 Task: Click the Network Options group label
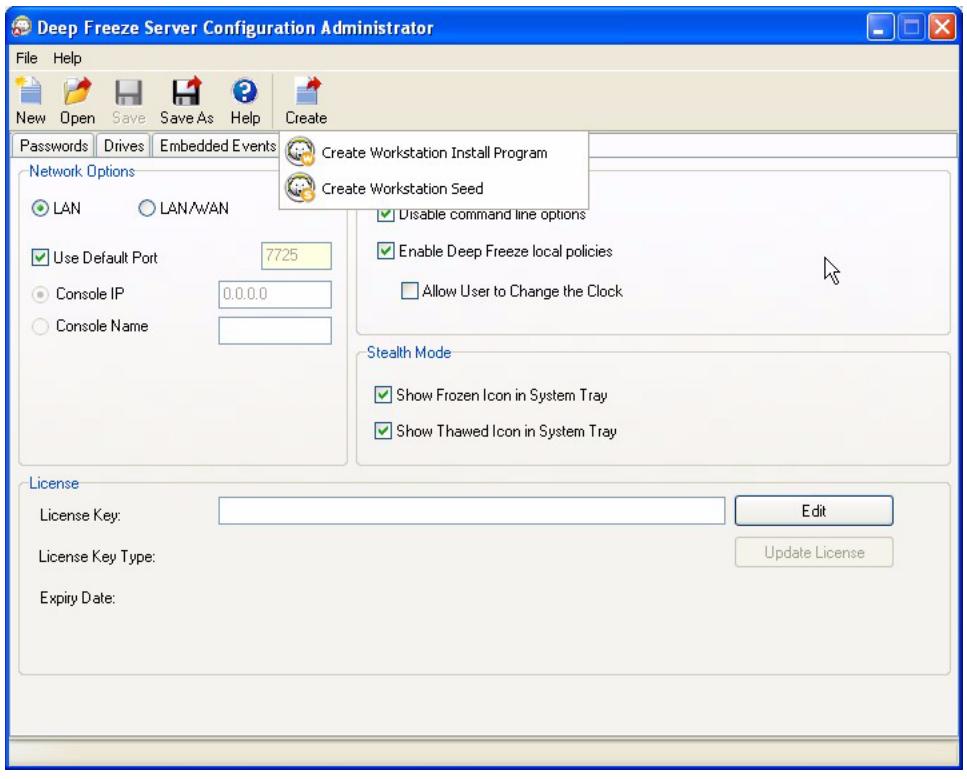[81, 171]
